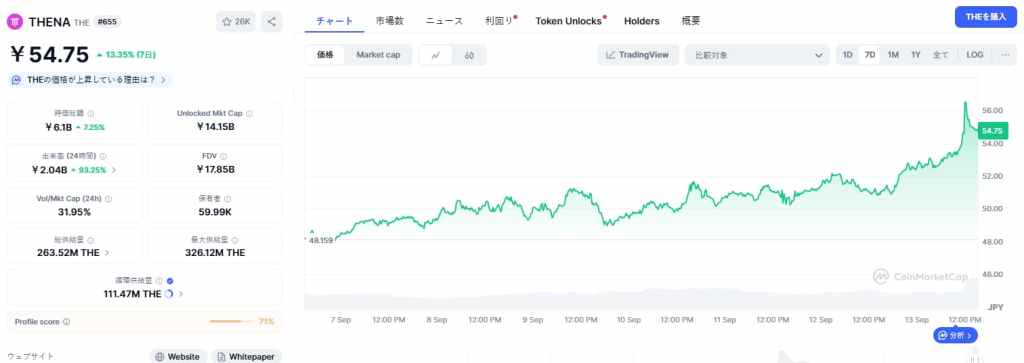Add THENA to watchlist with star button
1024x363 pixels.
(x=236, y=22)
